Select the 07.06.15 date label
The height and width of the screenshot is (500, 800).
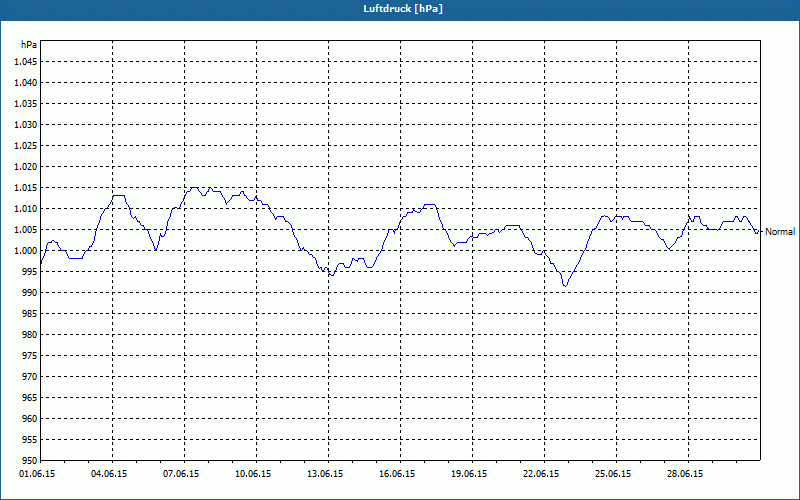tap(181, 474)
